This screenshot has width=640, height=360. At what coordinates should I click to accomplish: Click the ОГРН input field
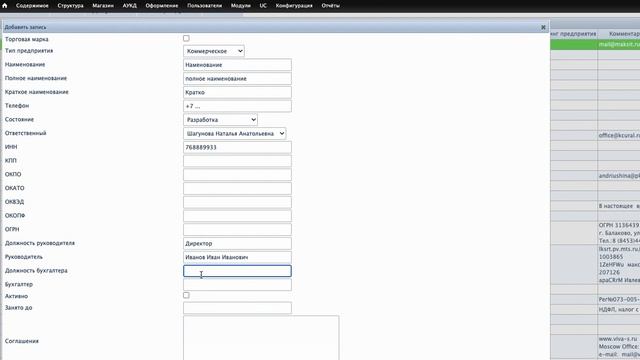tap(237, 229)
